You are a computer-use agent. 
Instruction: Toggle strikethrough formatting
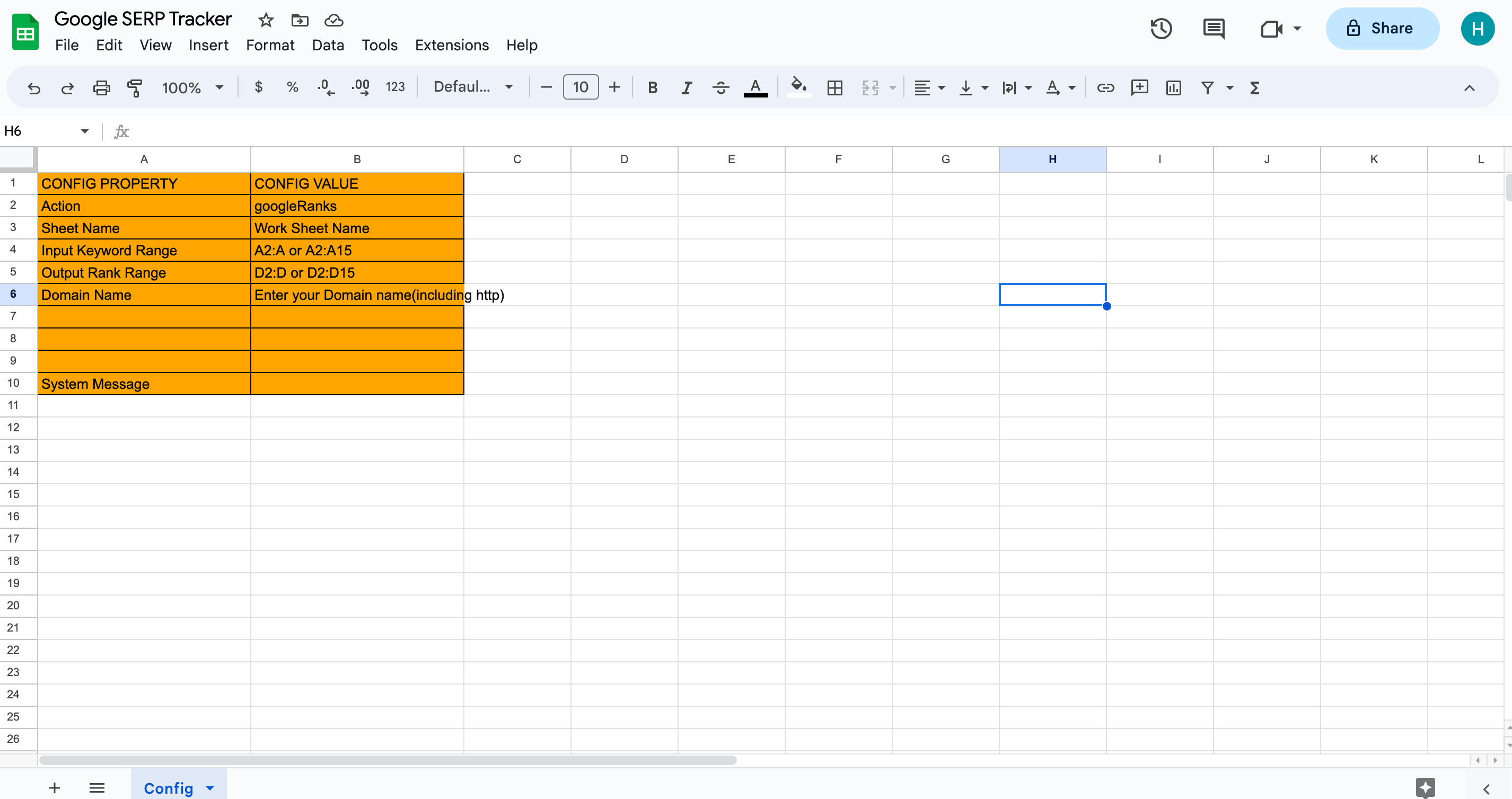(721, 88)
